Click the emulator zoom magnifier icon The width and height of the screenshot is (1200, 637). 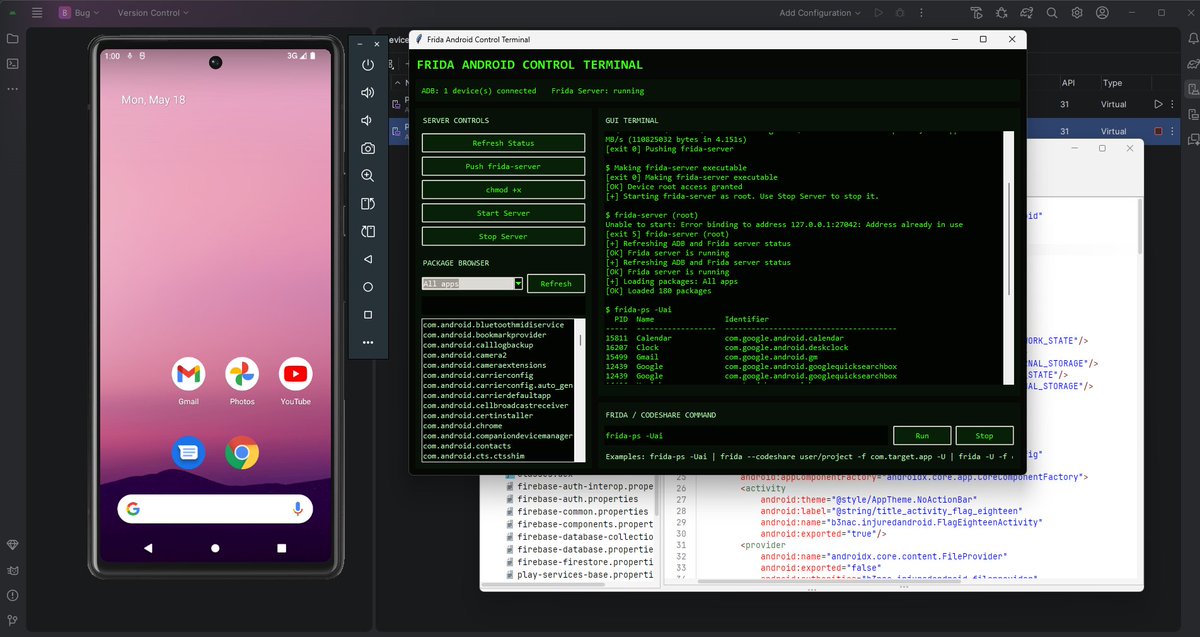click(x=368, y=176)
